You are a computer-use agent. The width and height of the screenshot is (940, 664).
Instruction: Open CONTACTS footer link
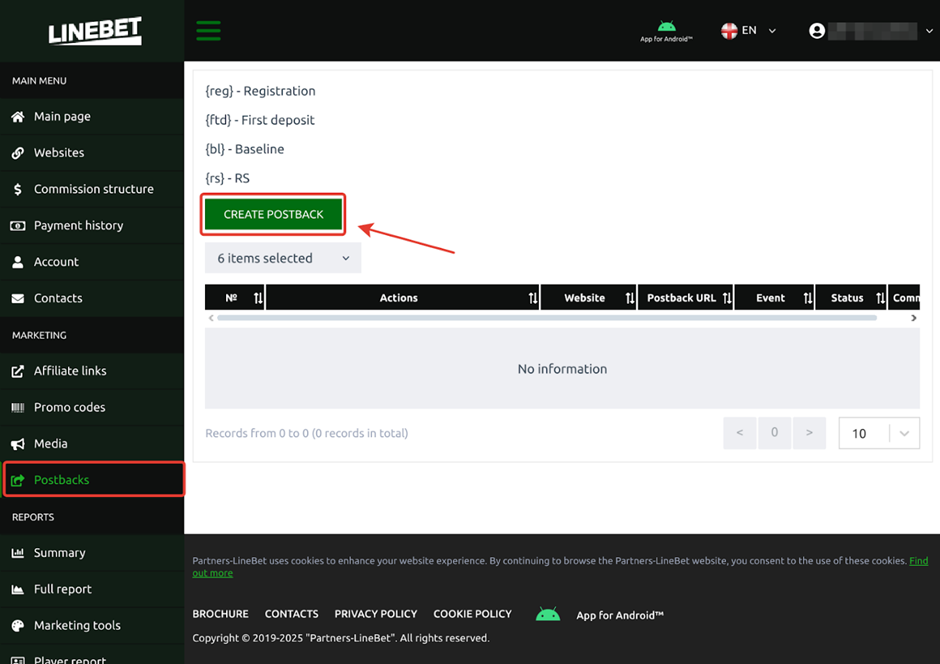click(292, 614)
